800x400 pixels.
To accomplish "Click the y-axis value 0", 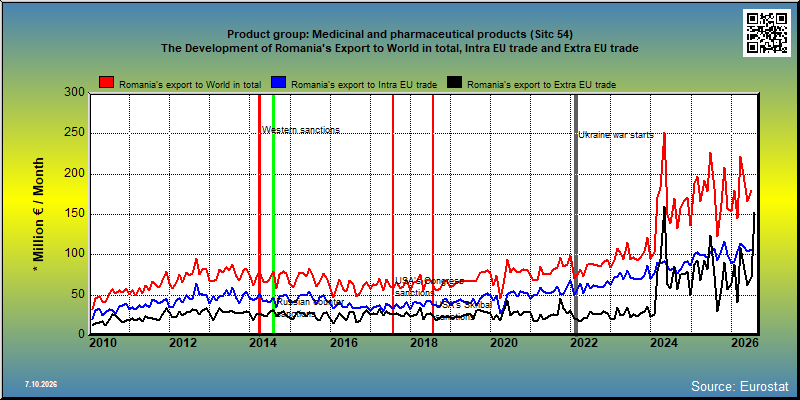I will [x=82, y=334].
